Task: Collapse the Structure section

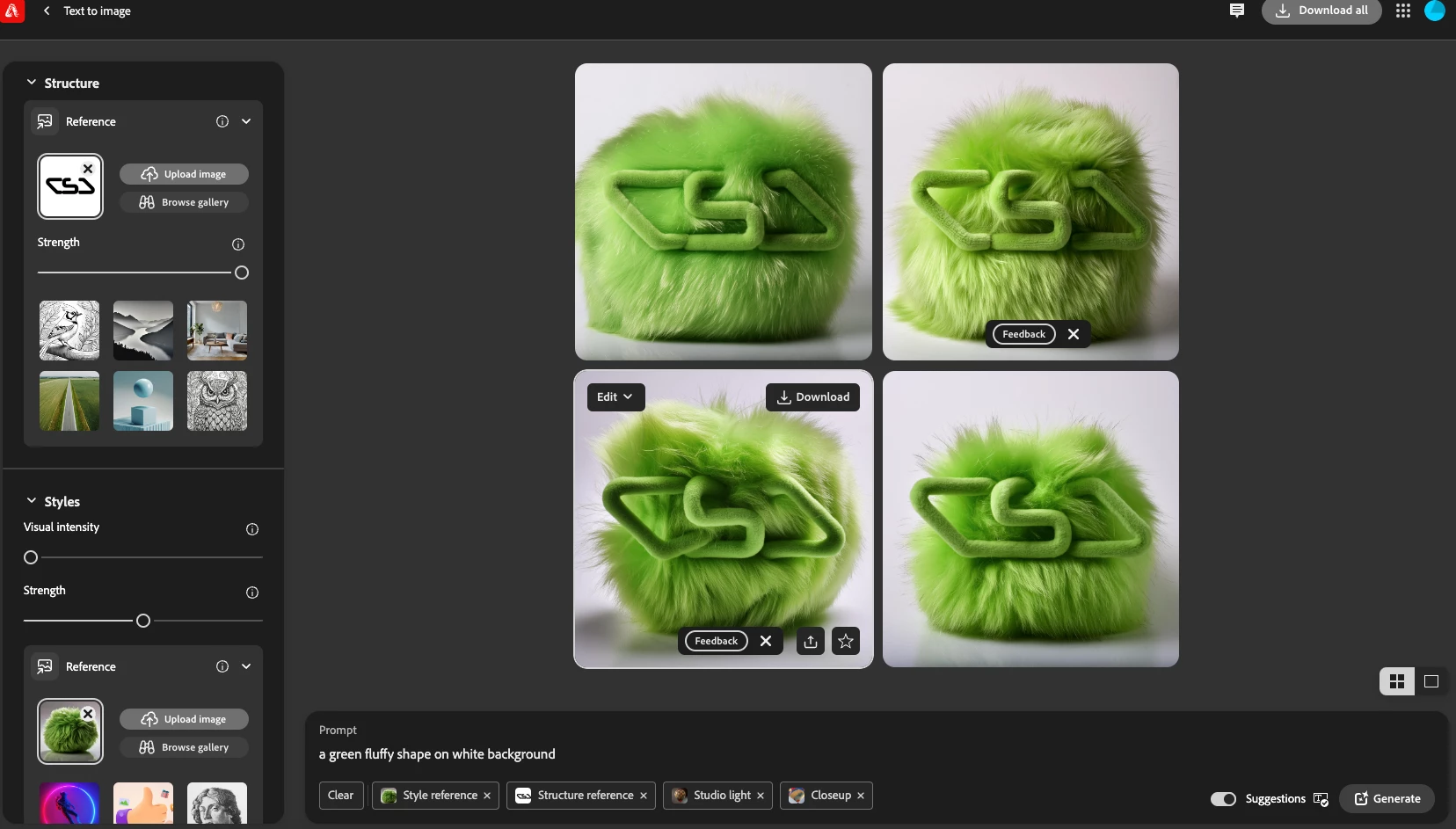Action: (32, 83)
